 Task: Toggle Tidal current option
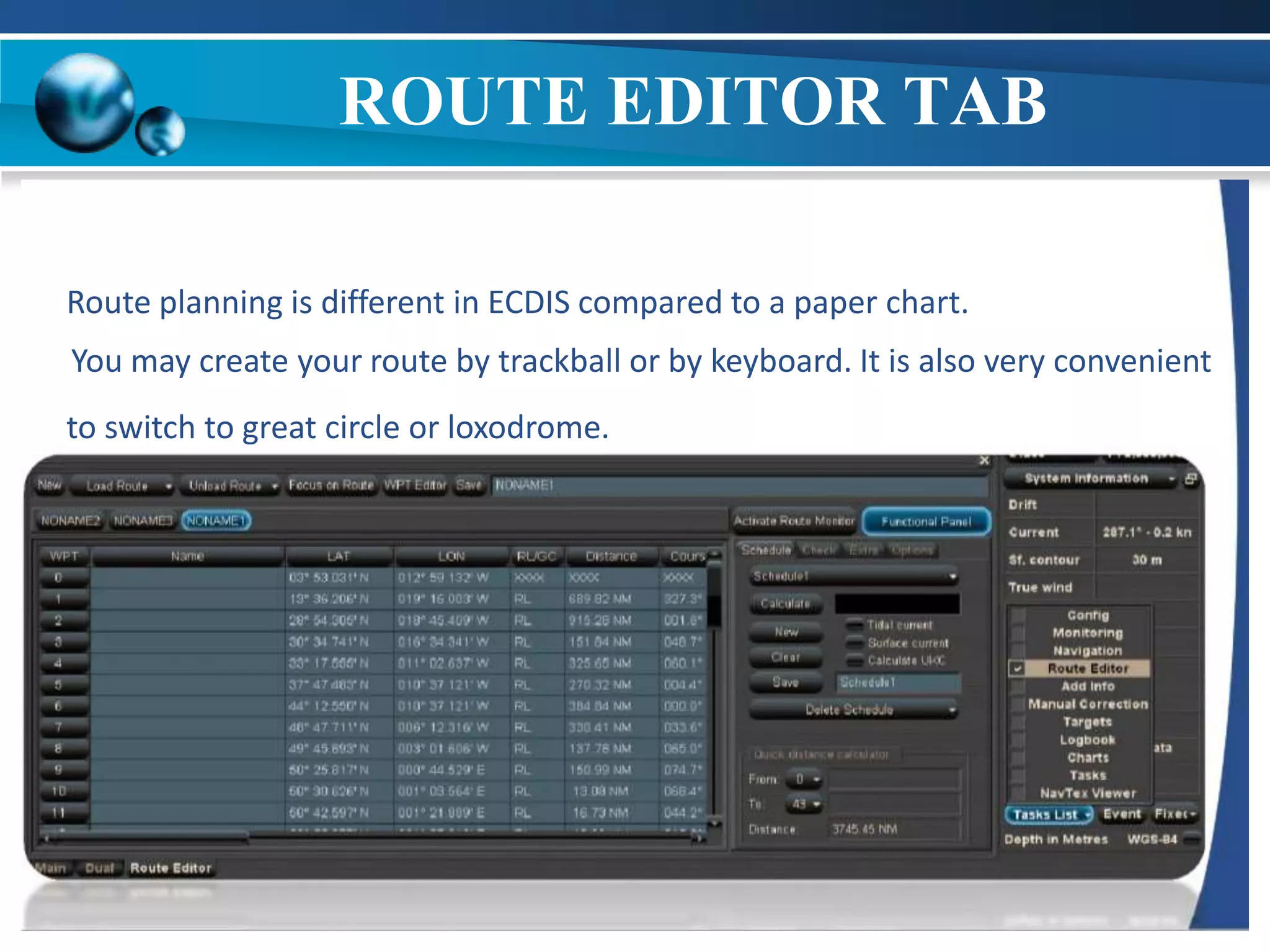(x=855, y=625)
